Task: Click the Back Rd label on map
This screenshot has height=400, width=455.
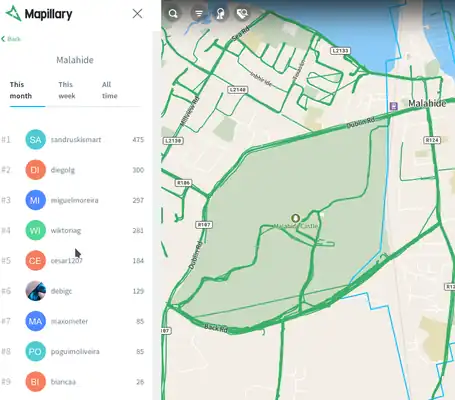Action: click(216, 328)
